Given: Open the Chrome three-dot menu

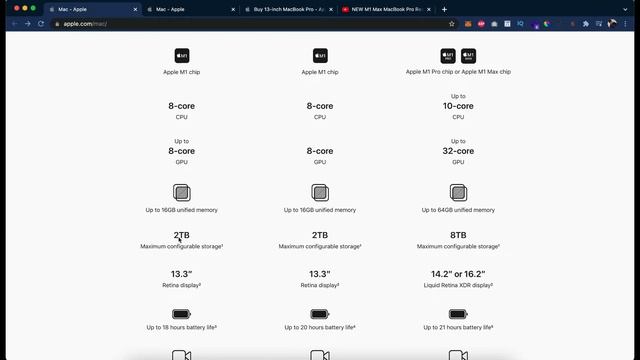Looking at the screenshot, I should 625,24.
